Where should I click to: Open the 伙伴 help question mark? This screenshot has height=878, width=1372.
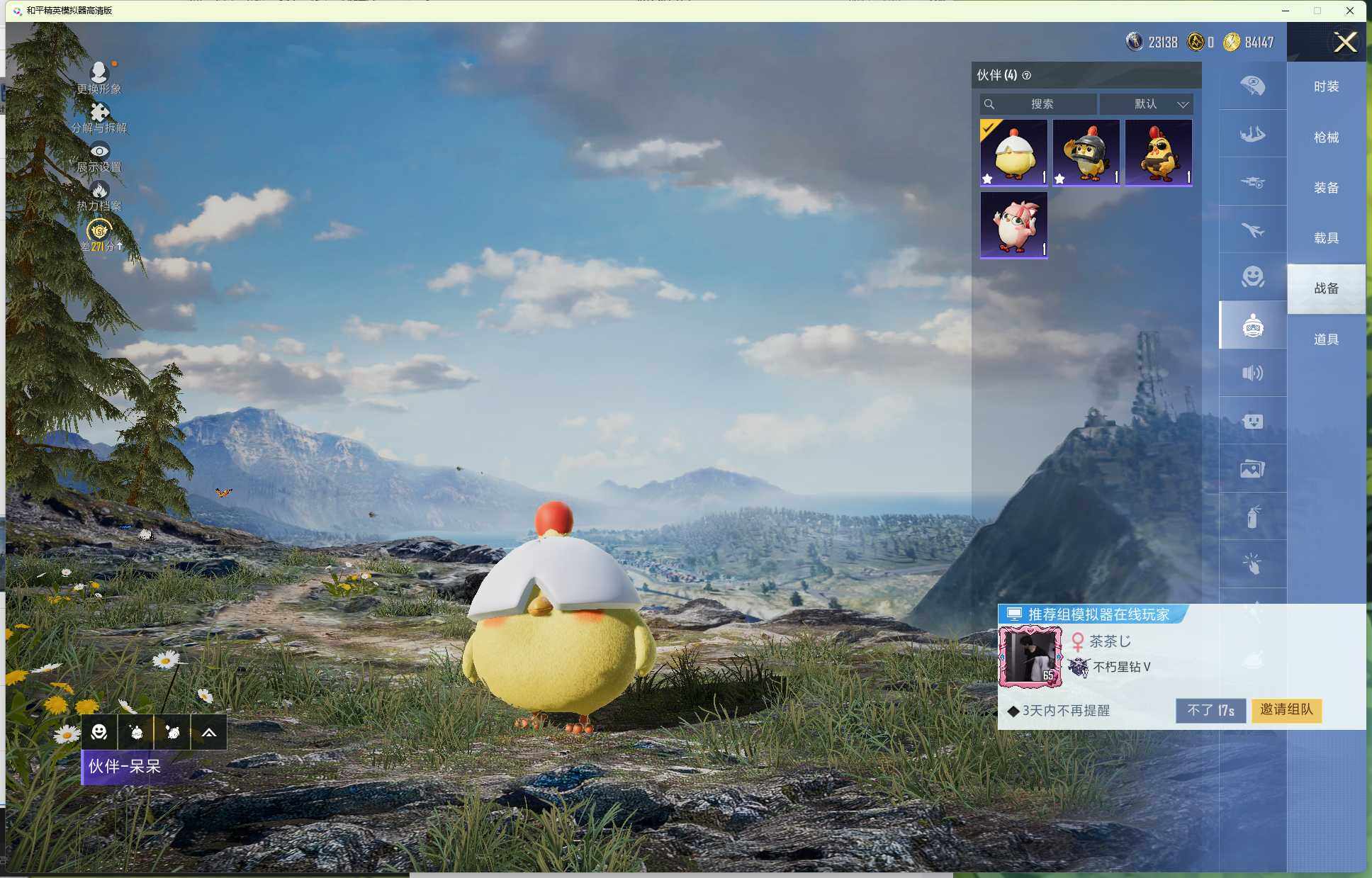(x=1026, y=75)
